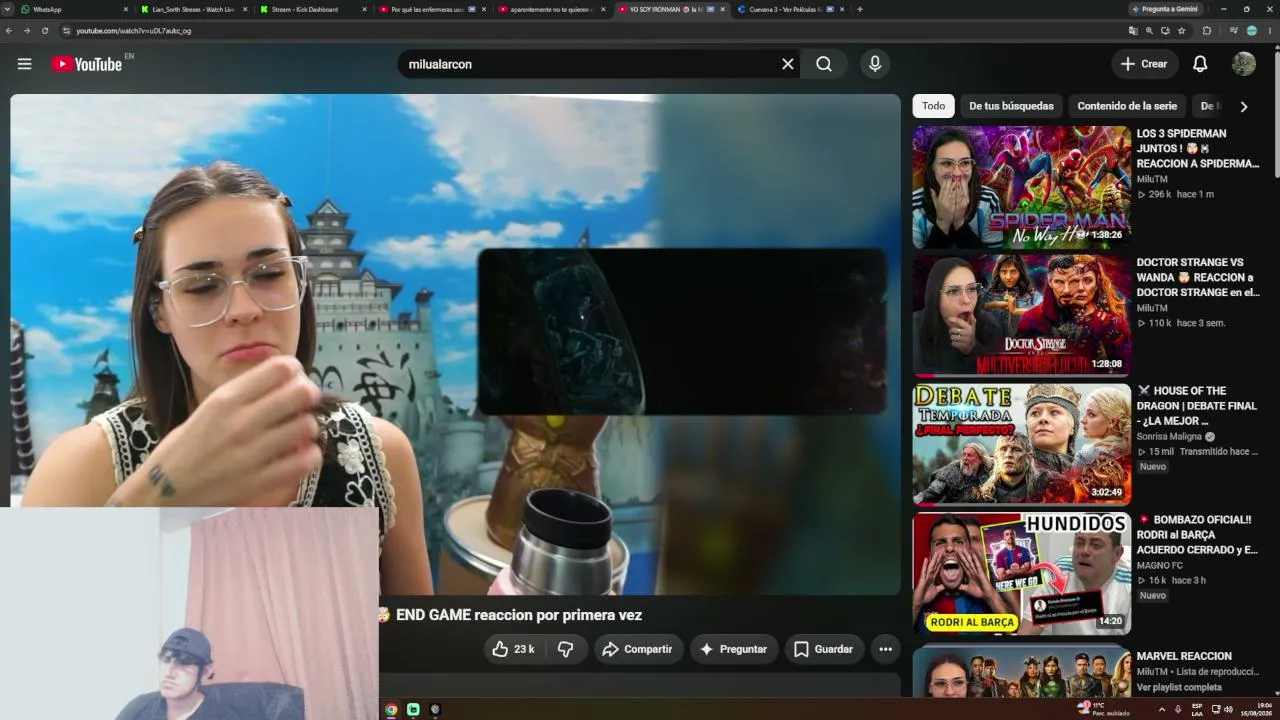The width and height of the screenshot is (1280, 720).
Task: Like the video with 23 k likes
Action: [x=514, y=649]
